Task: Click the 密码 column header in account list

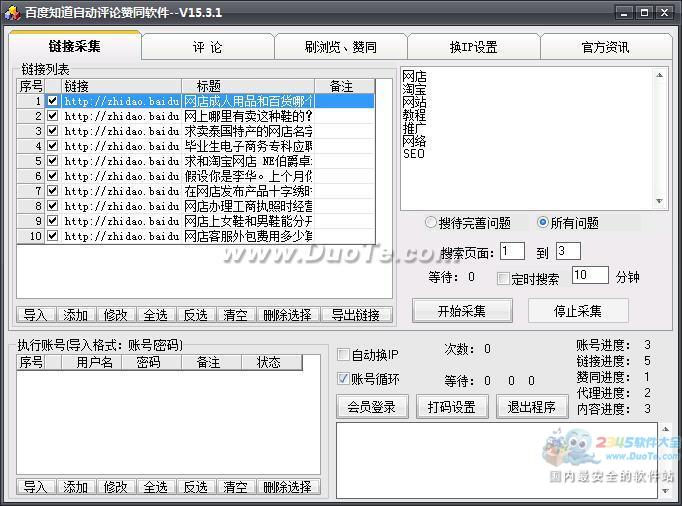Action: (151, 362)
